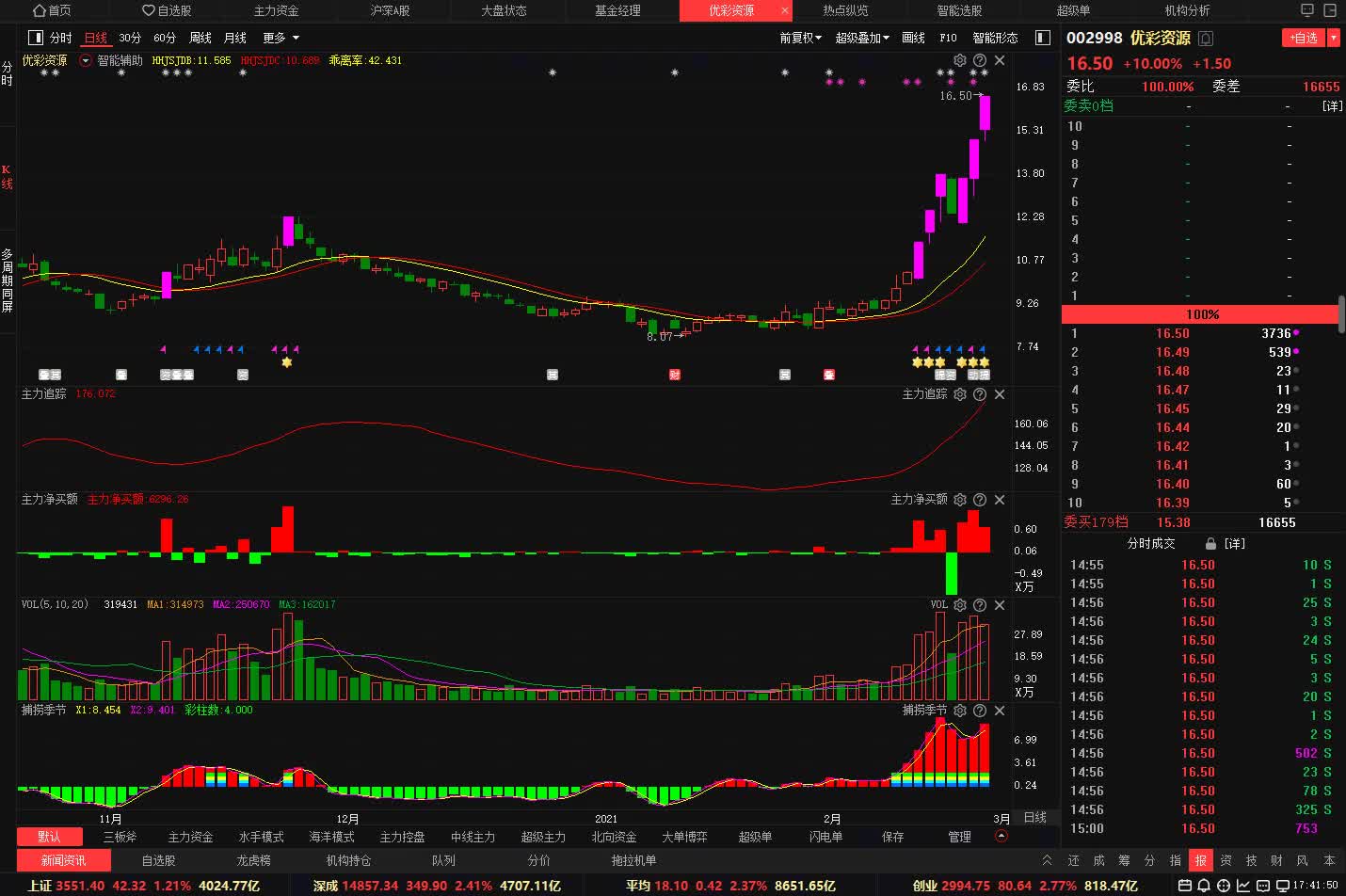Go to the 首页 home icon tab

[x=52, y=10]
